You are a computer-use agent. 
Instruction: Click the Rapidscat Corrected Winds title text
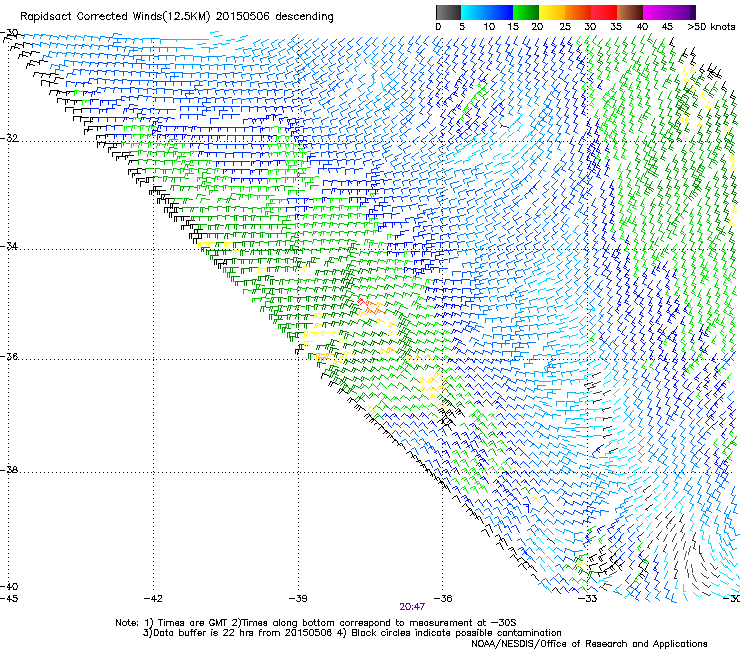(x=177, y=16)
